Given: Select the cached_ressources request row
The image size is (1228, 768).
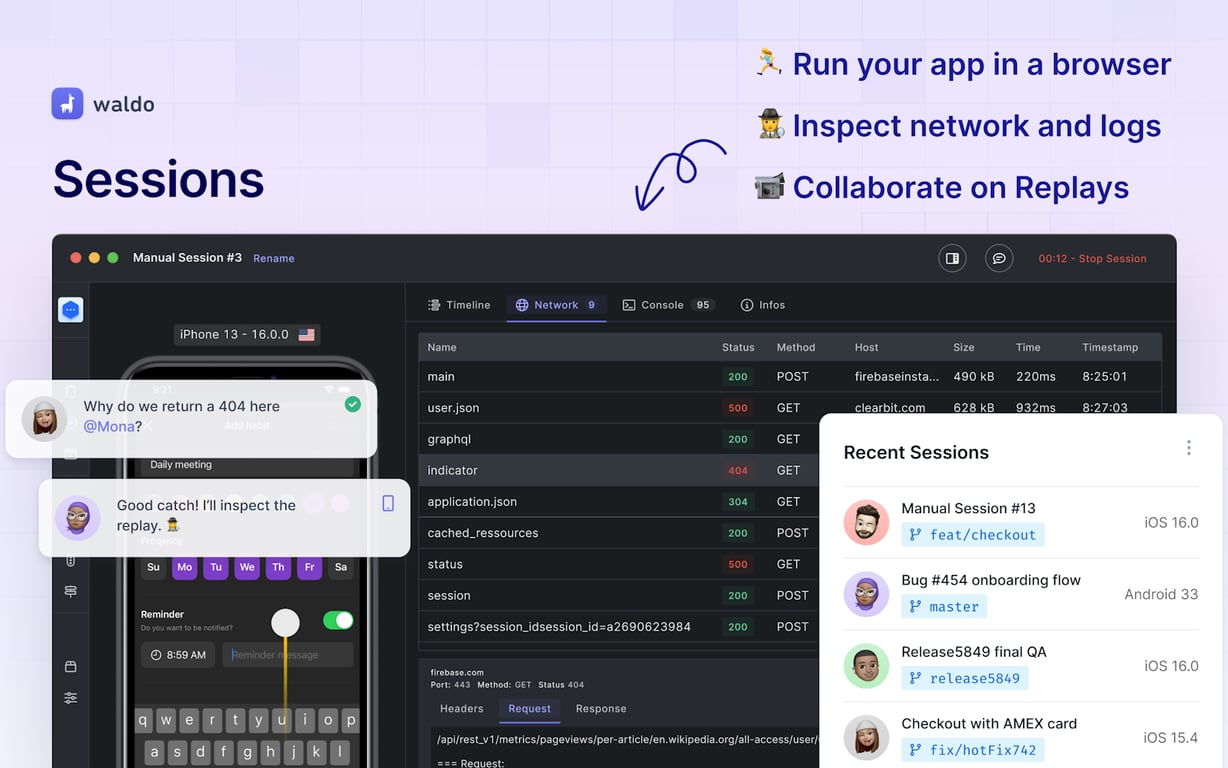Looking at the screenshot, I should click(618, 533).
